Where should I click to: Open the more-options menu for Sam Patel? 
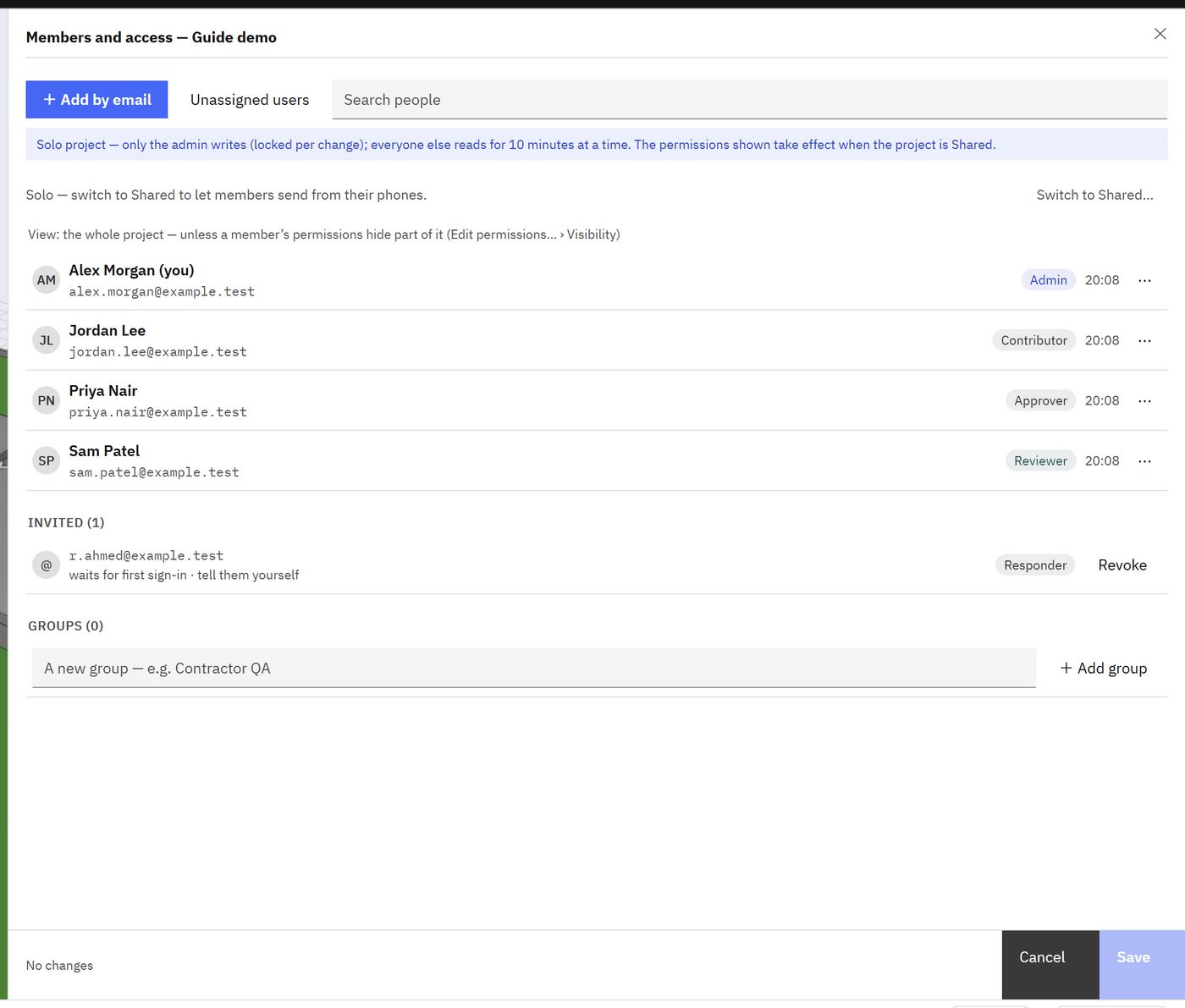[x=1144, y=460]
